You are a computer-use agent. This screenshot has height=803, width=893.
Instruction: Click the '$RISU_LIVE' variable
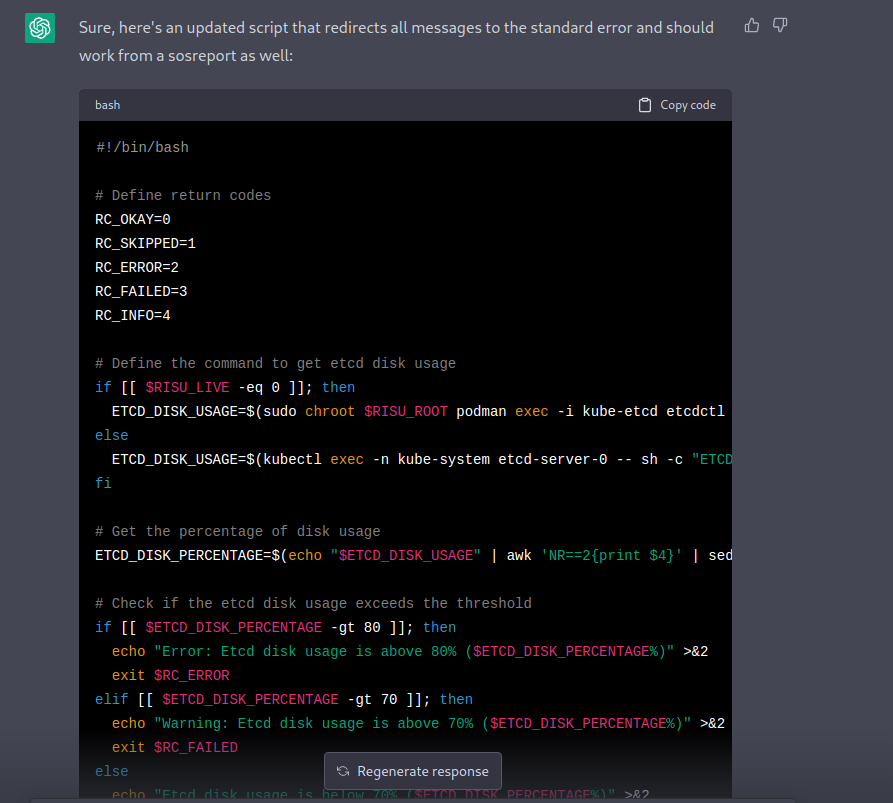[x=187, y=387]
